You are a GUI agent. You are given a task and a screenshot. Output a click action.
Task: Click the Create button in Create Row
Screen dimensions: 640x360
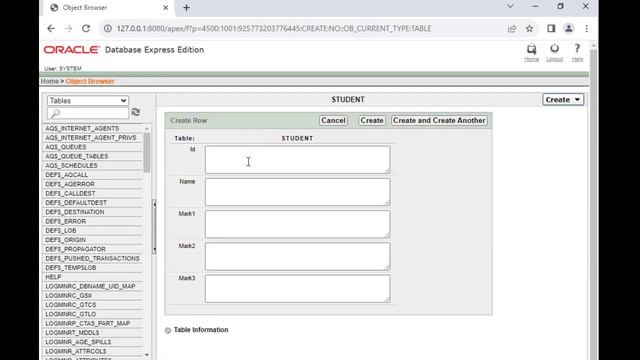click(x=372, y=120)
